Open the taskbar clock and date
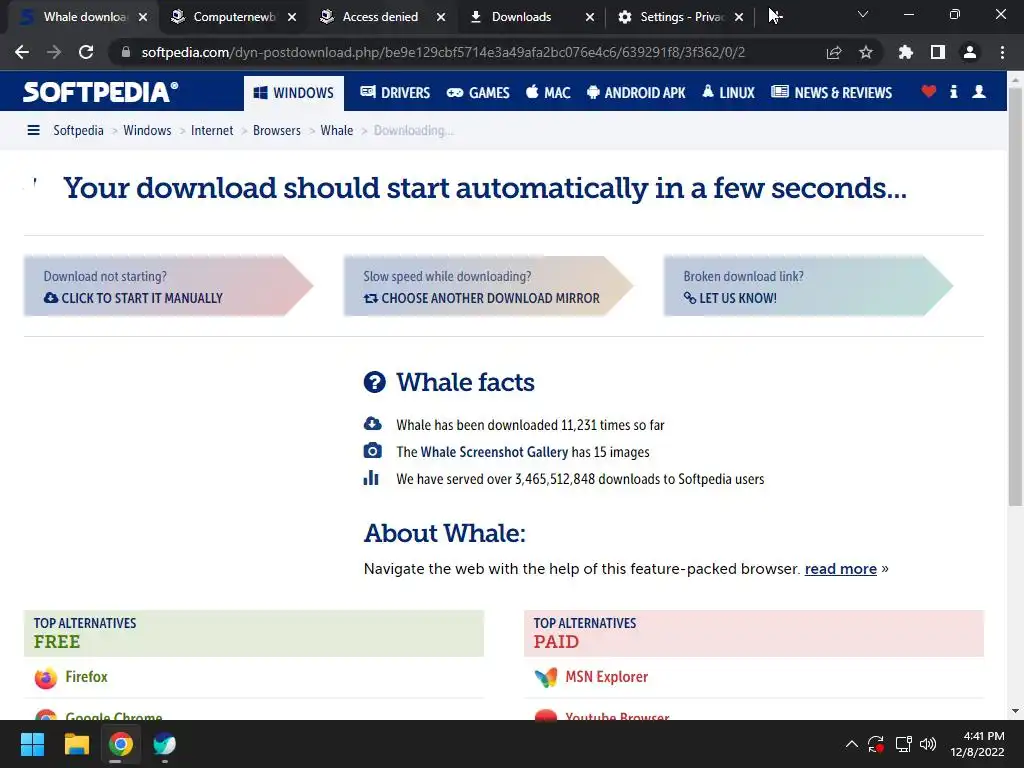This screenshot has height=768, width=1024. coord(977,744)
